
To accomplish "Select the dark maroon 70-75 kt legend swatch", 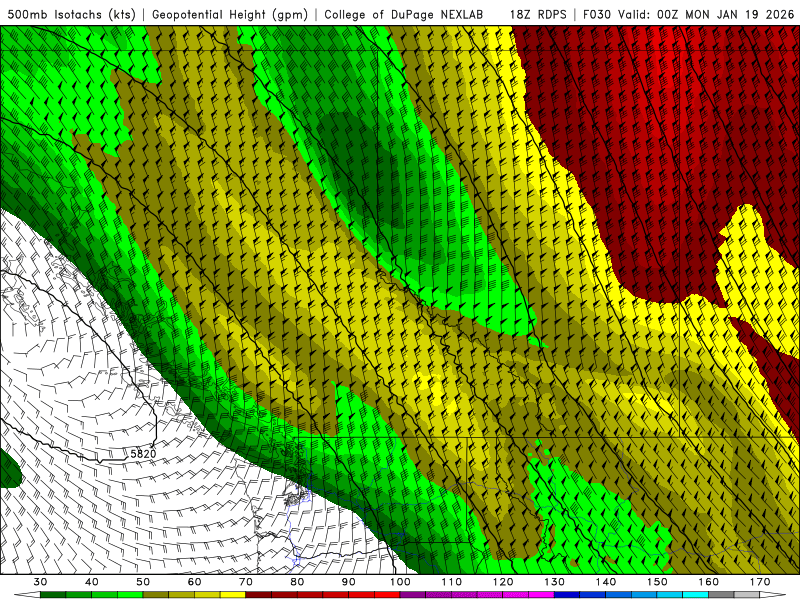I will (x=259, y=595).
